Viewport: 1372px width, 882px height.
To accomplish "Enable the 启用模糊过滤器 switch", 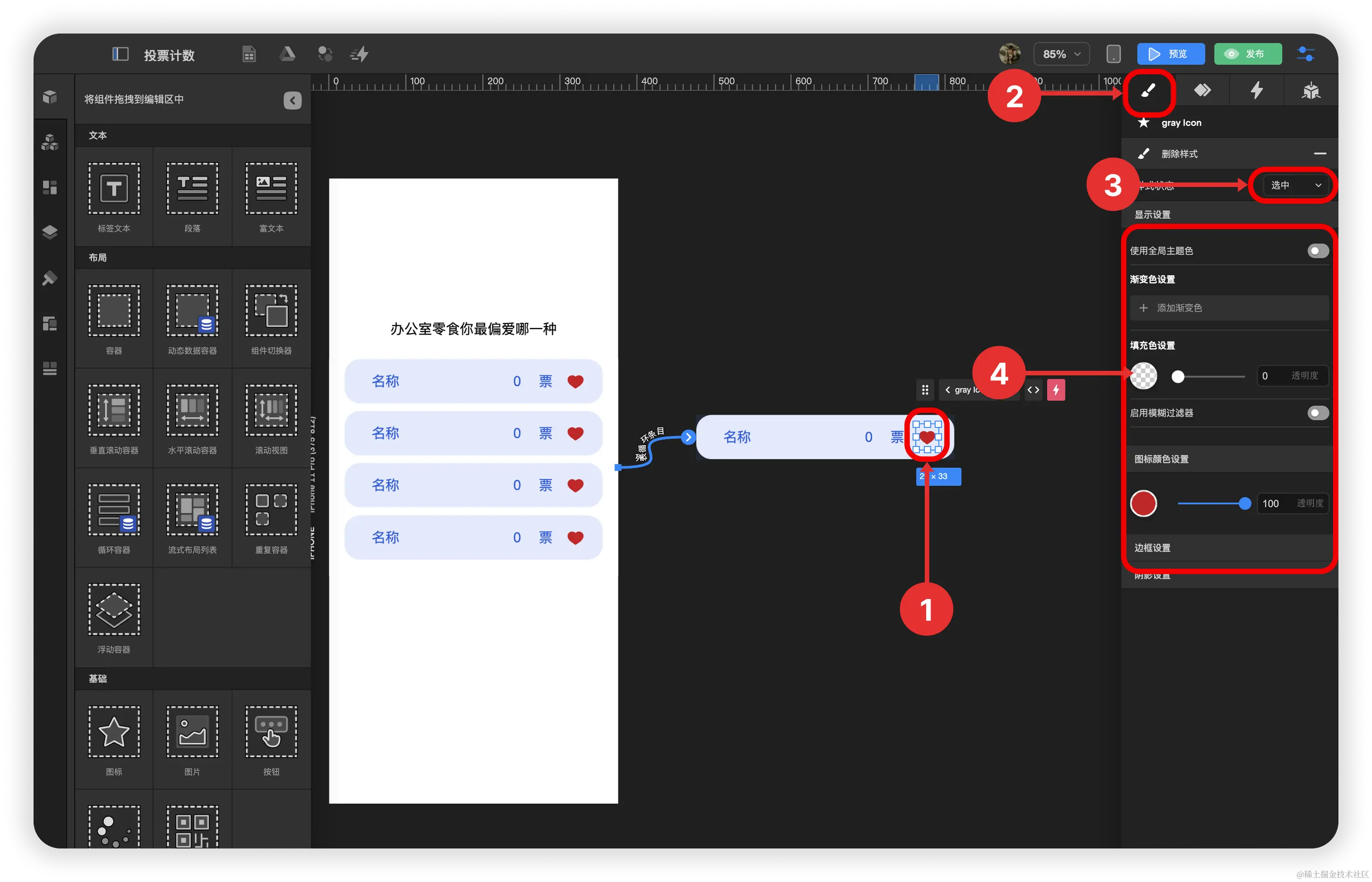I will pyautogui.click(x=1318, y=413).
